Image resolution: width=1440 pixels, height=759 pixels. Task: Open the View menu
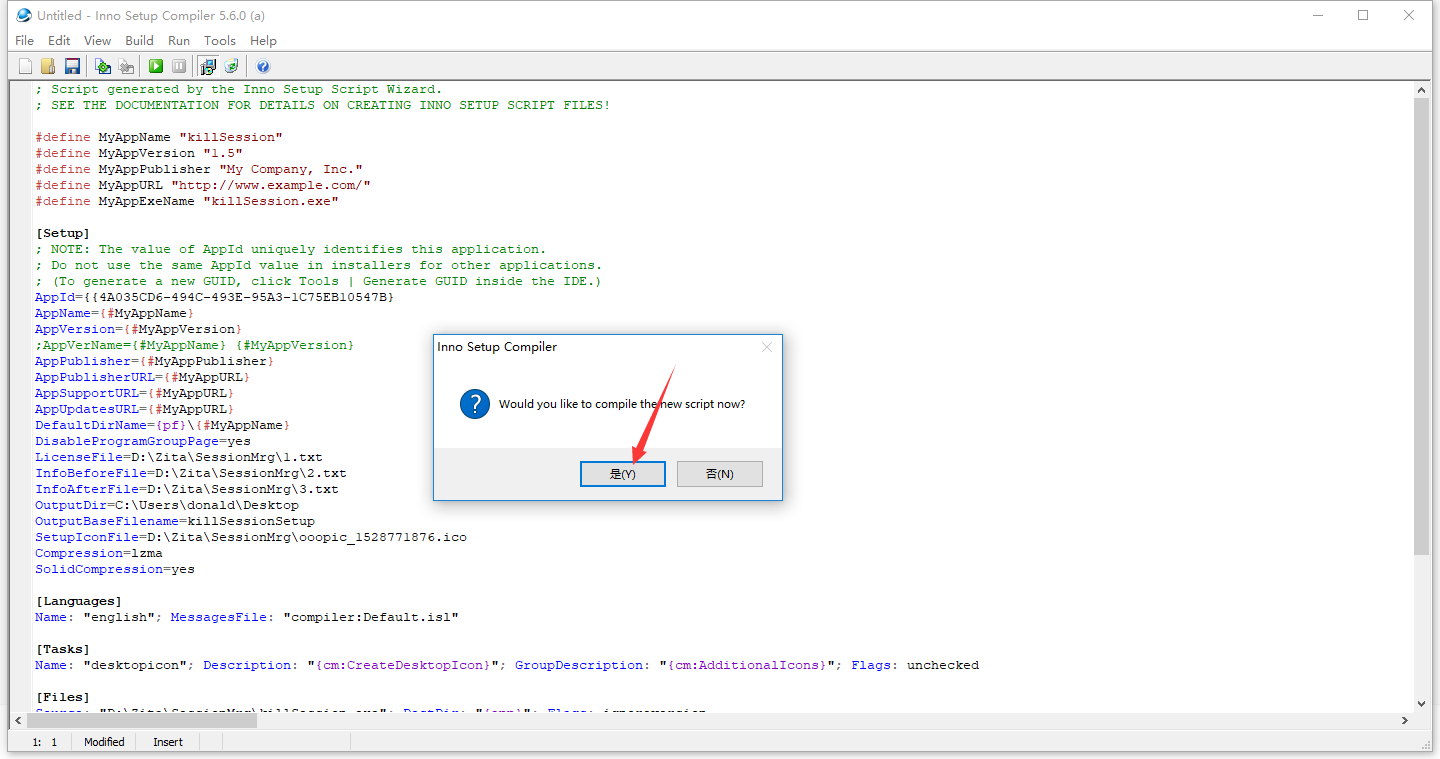tap(97, 41)
